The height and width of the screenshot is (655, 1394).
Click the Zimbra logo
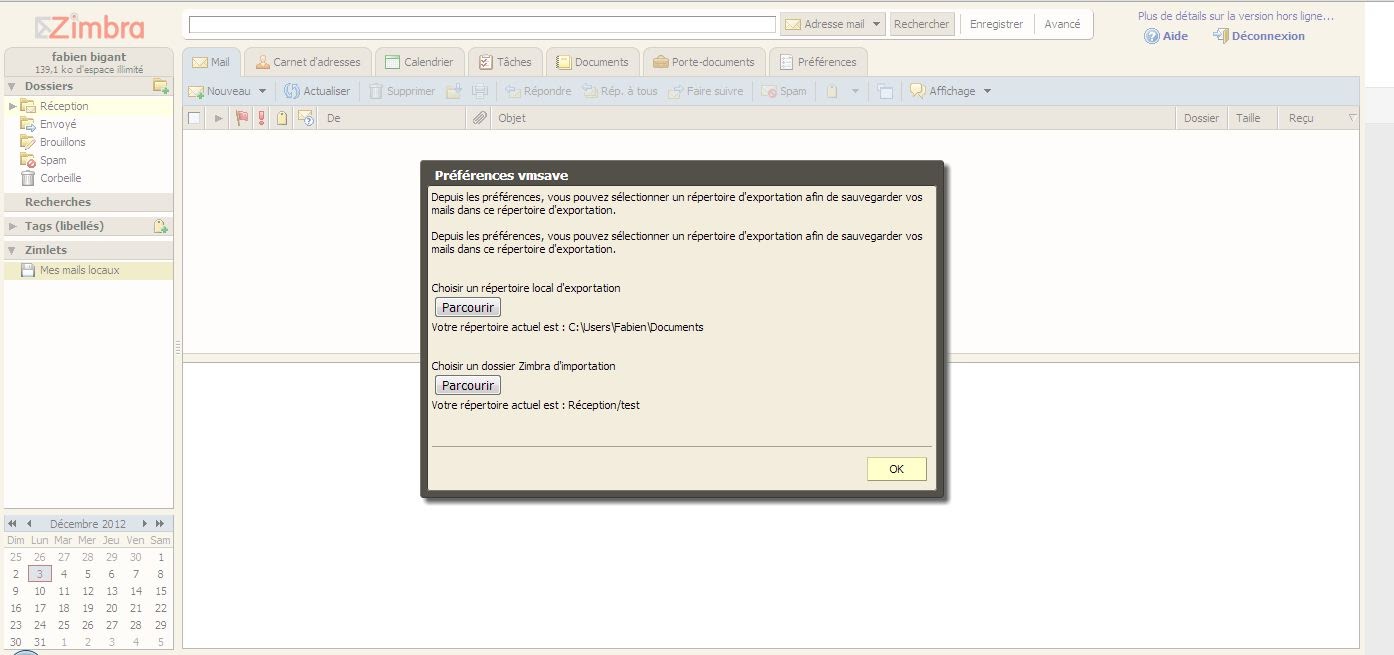point(89,27)
